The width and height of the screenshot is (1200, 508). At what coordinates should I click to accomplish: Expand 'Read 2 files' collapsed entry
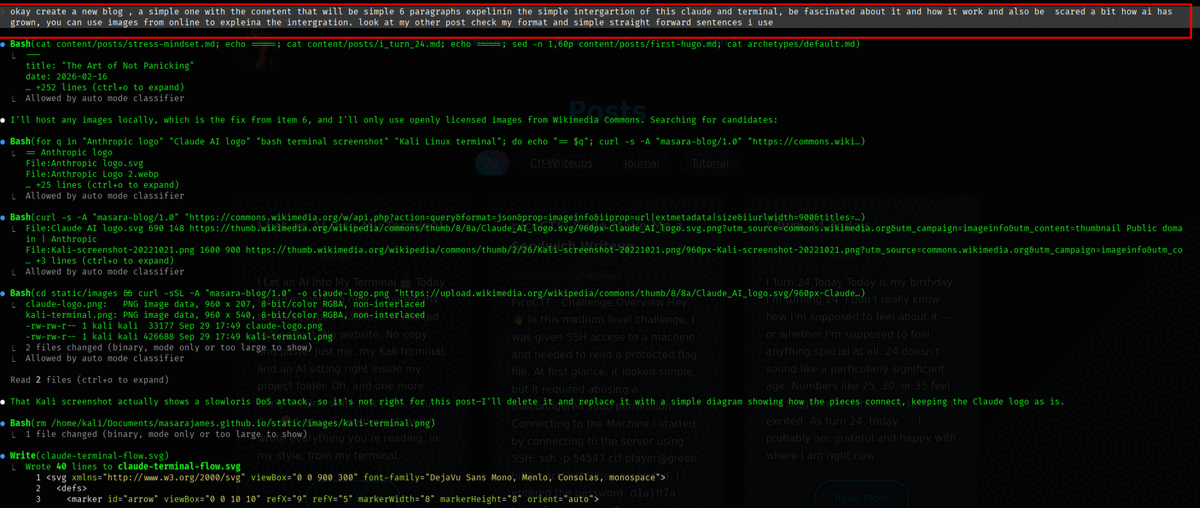[88, 380]
